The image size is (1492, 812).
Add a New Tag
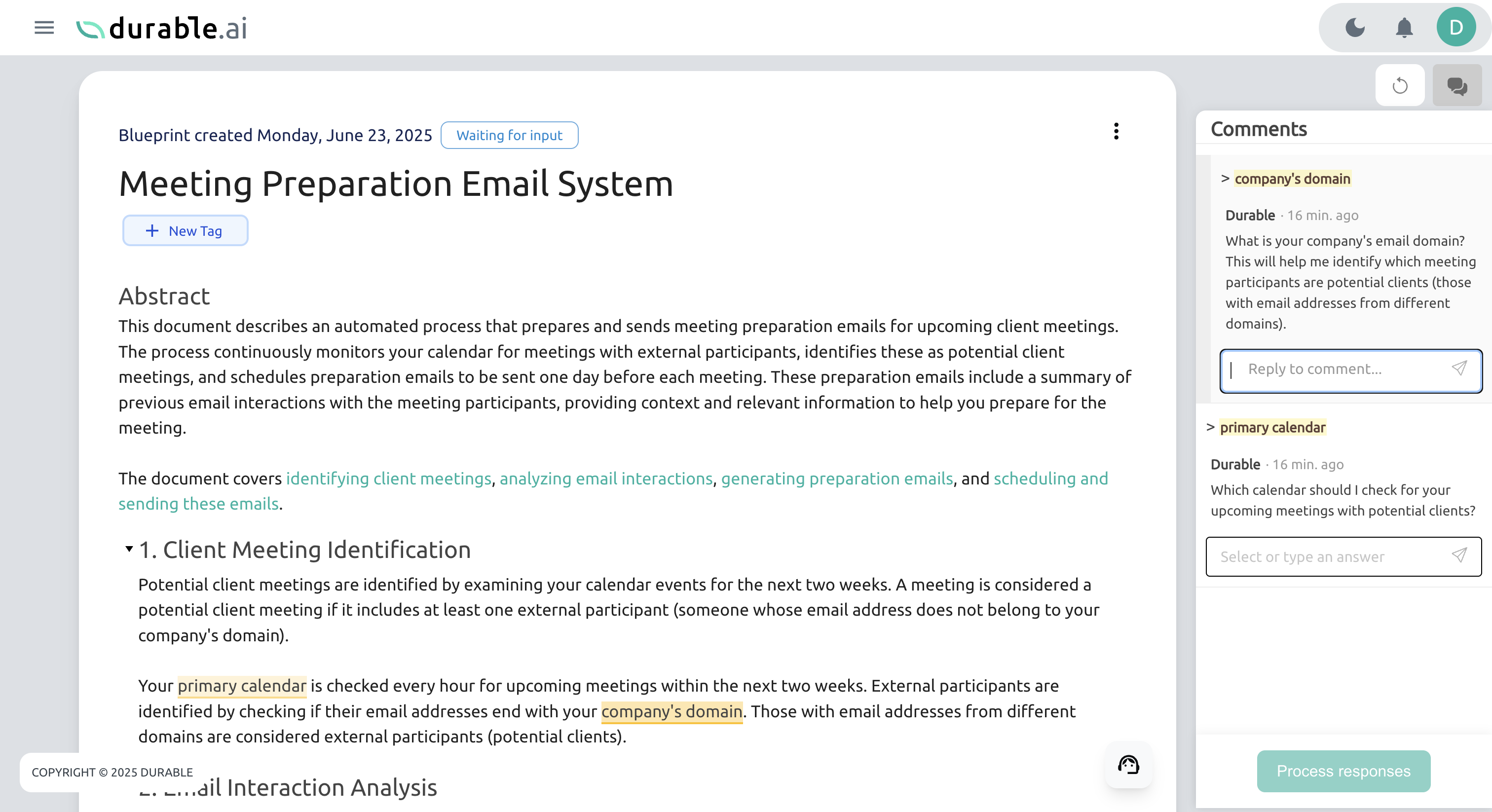(185, 230)
